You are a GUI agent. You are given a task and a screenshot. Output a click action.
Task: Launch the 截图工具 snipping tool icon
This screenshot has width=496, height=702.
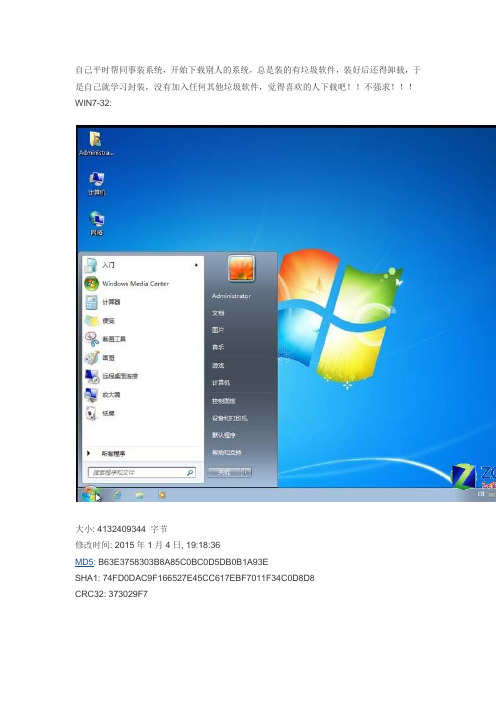tap(91, 339)
